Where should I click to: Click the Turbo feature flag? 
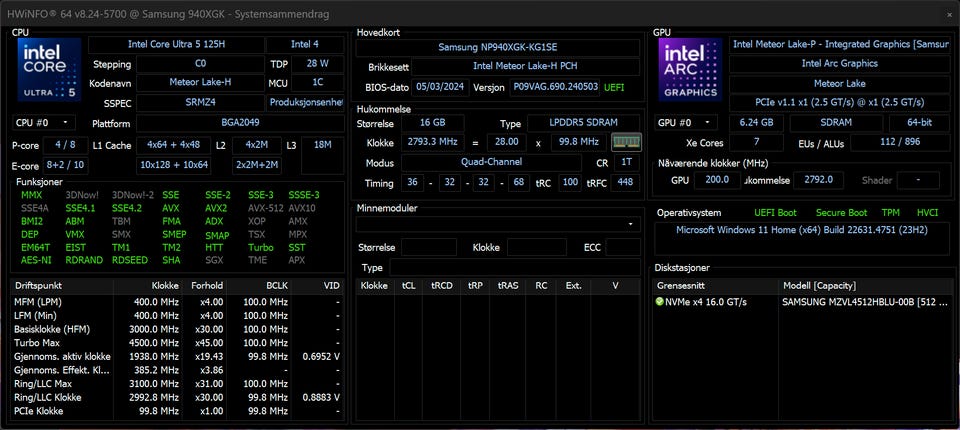point(261,247)
